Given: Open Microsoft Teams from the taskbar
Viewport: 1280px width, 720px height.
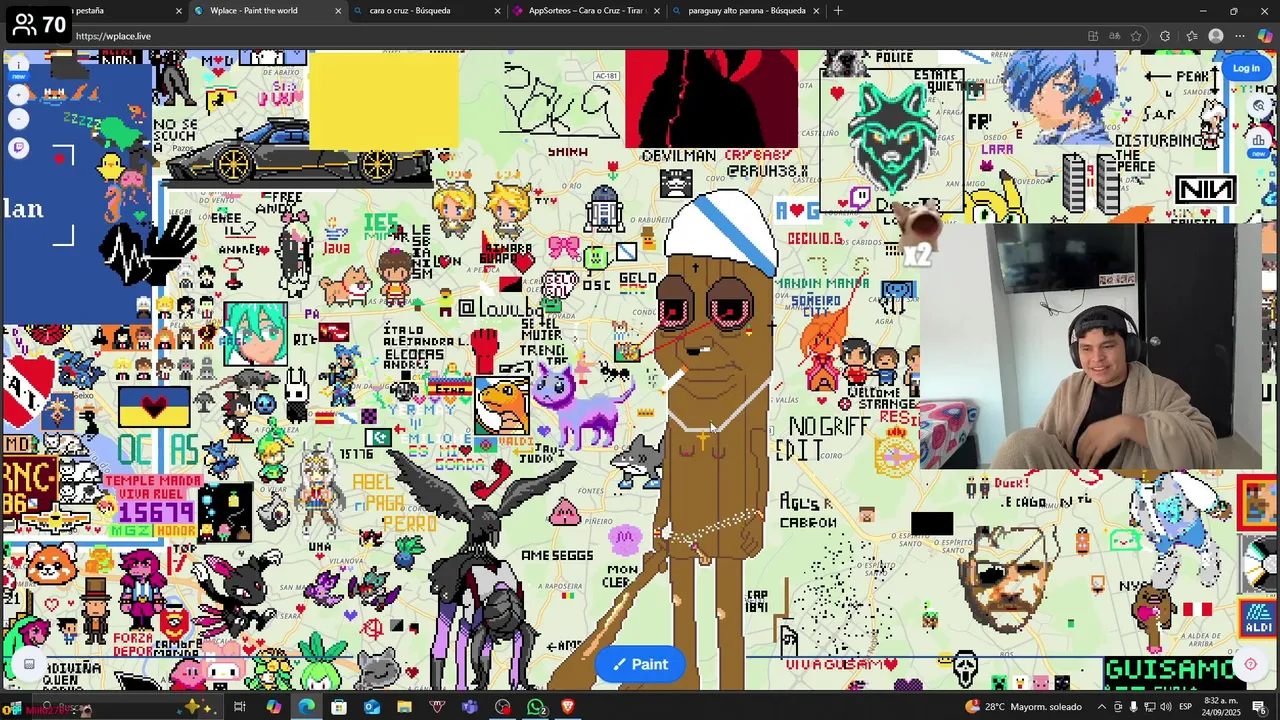Looking at the screenshot, I should (470, 708).
